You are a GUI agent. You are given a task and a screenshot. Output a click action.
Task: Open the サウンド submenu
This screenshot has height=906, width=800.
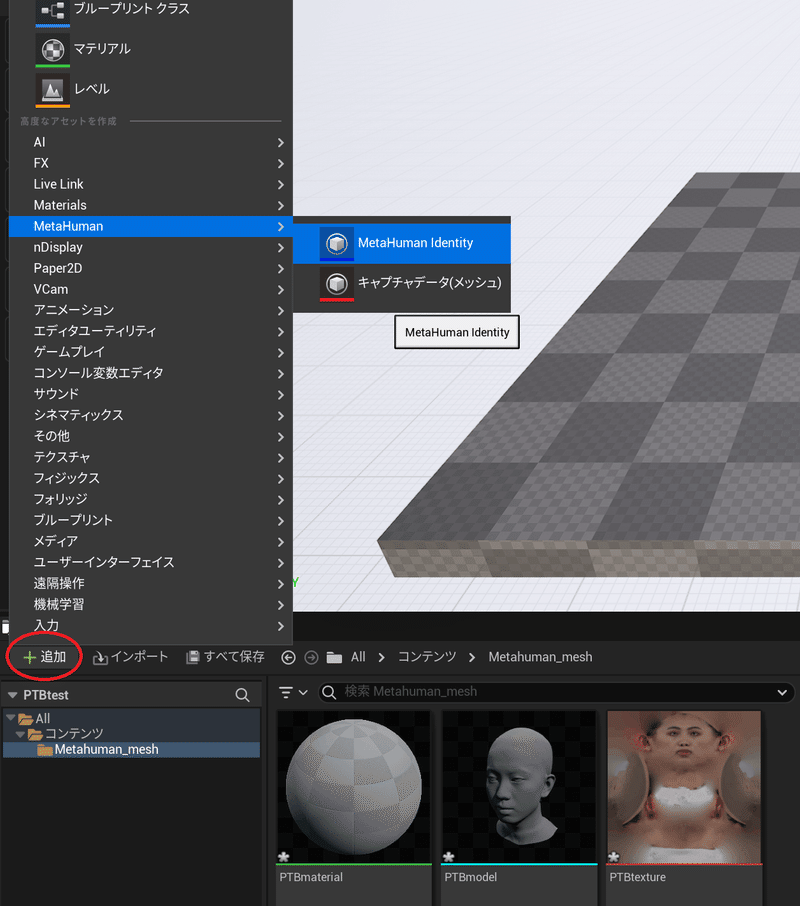click(x=151, y=394)
